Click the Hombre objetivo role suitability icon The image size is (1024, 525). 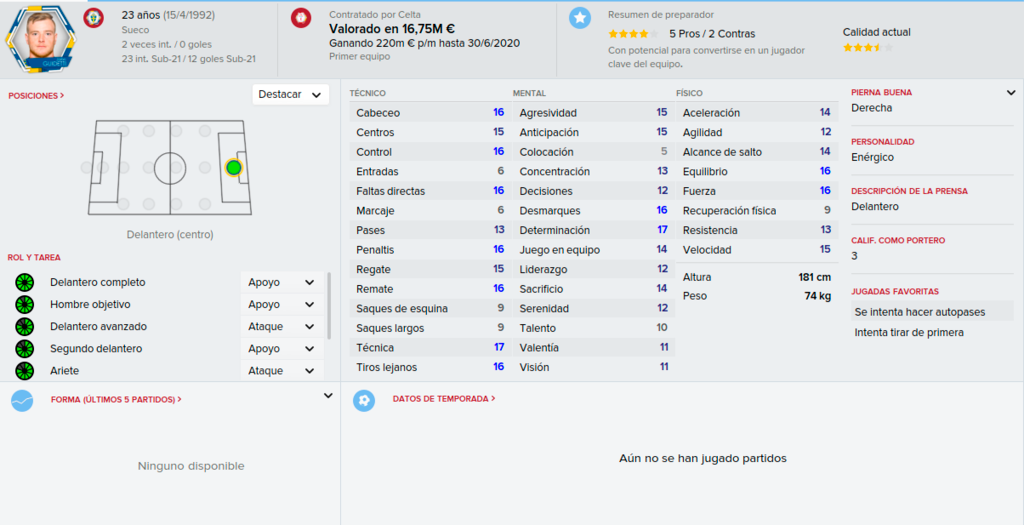[x=25, y=304]
